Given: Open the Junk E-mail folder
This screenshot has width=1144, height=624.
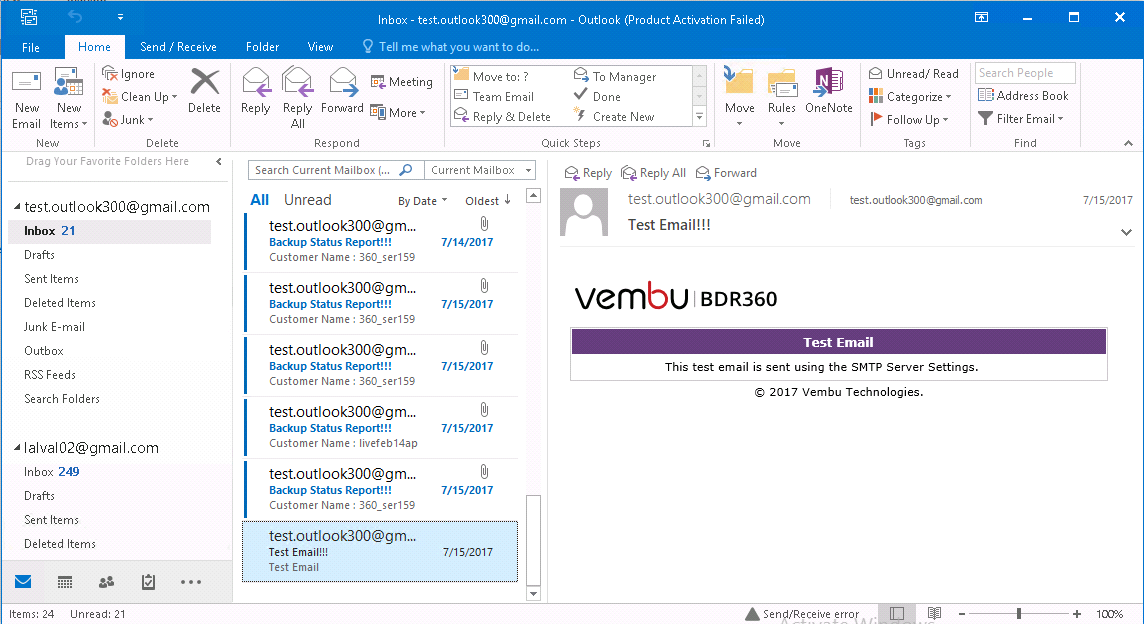Looking at the screenshot, I should [54, 327].
